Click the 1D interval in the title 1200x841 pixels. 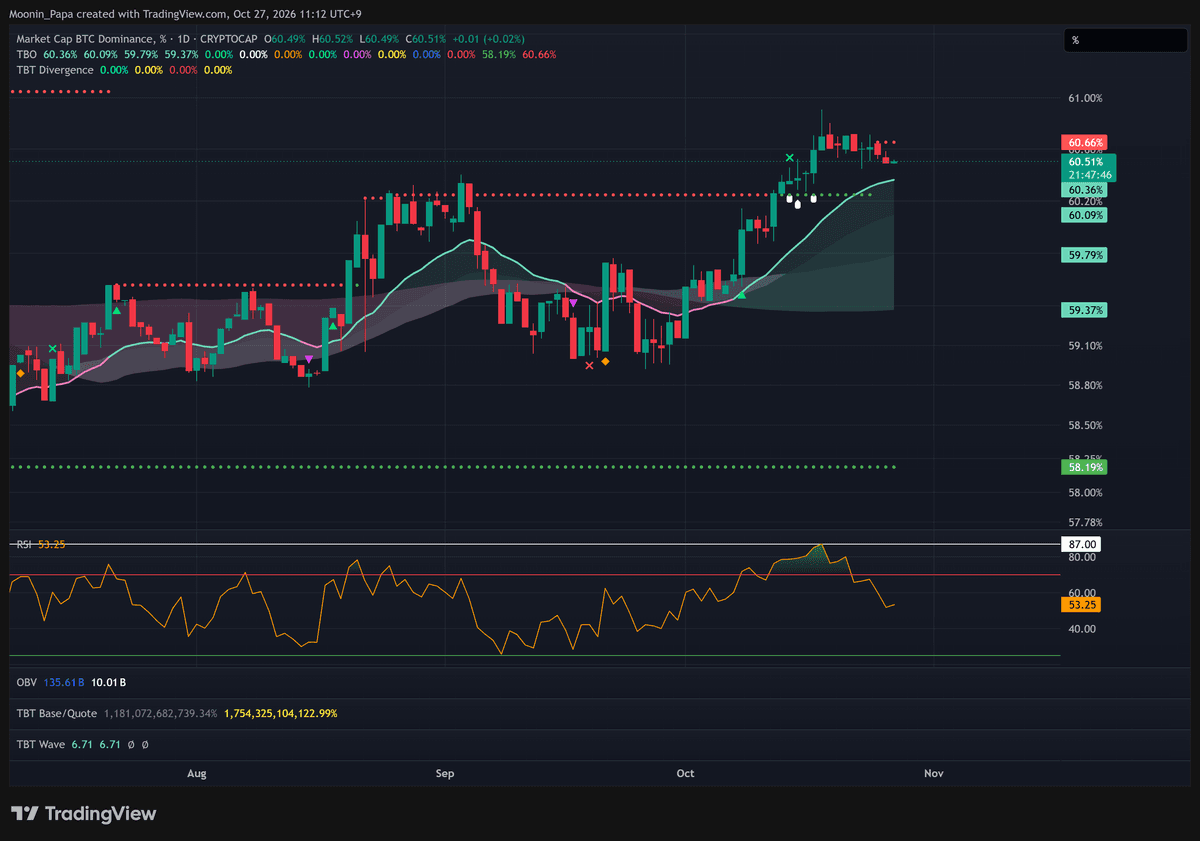pos(181,39)
